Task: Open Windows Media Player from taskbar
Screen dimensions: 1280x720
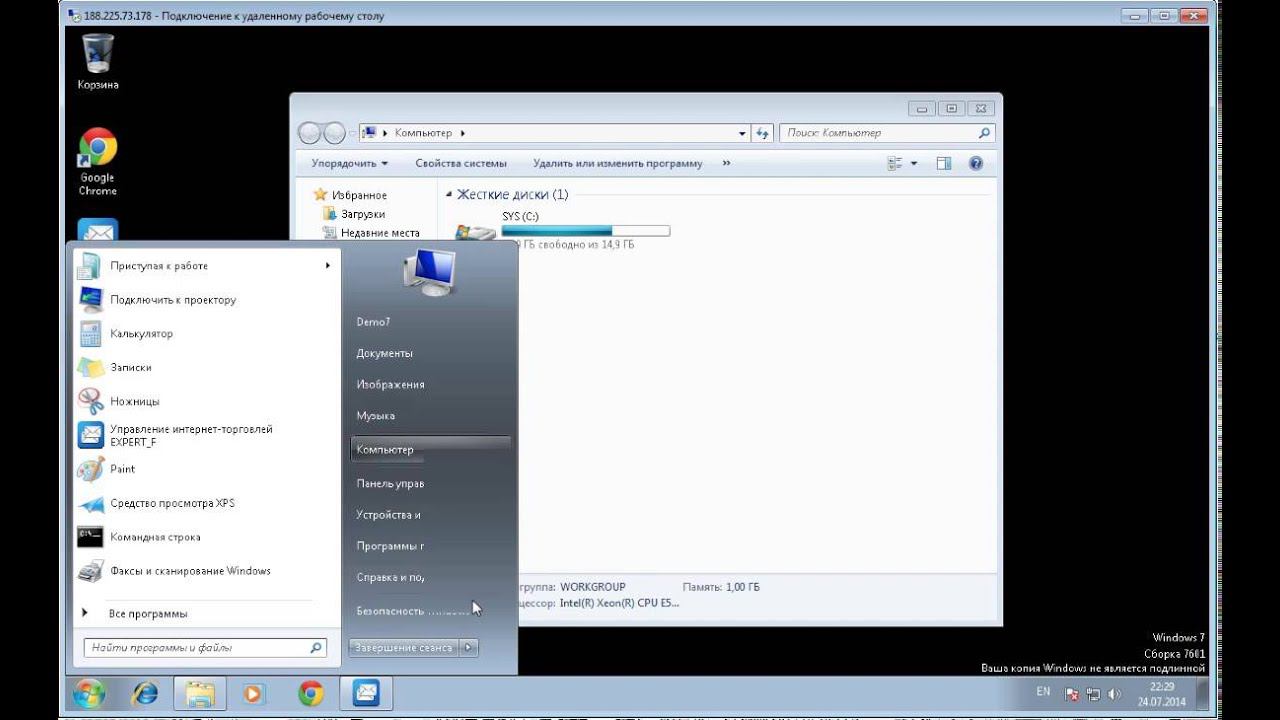Action: (x=253, y=693)
